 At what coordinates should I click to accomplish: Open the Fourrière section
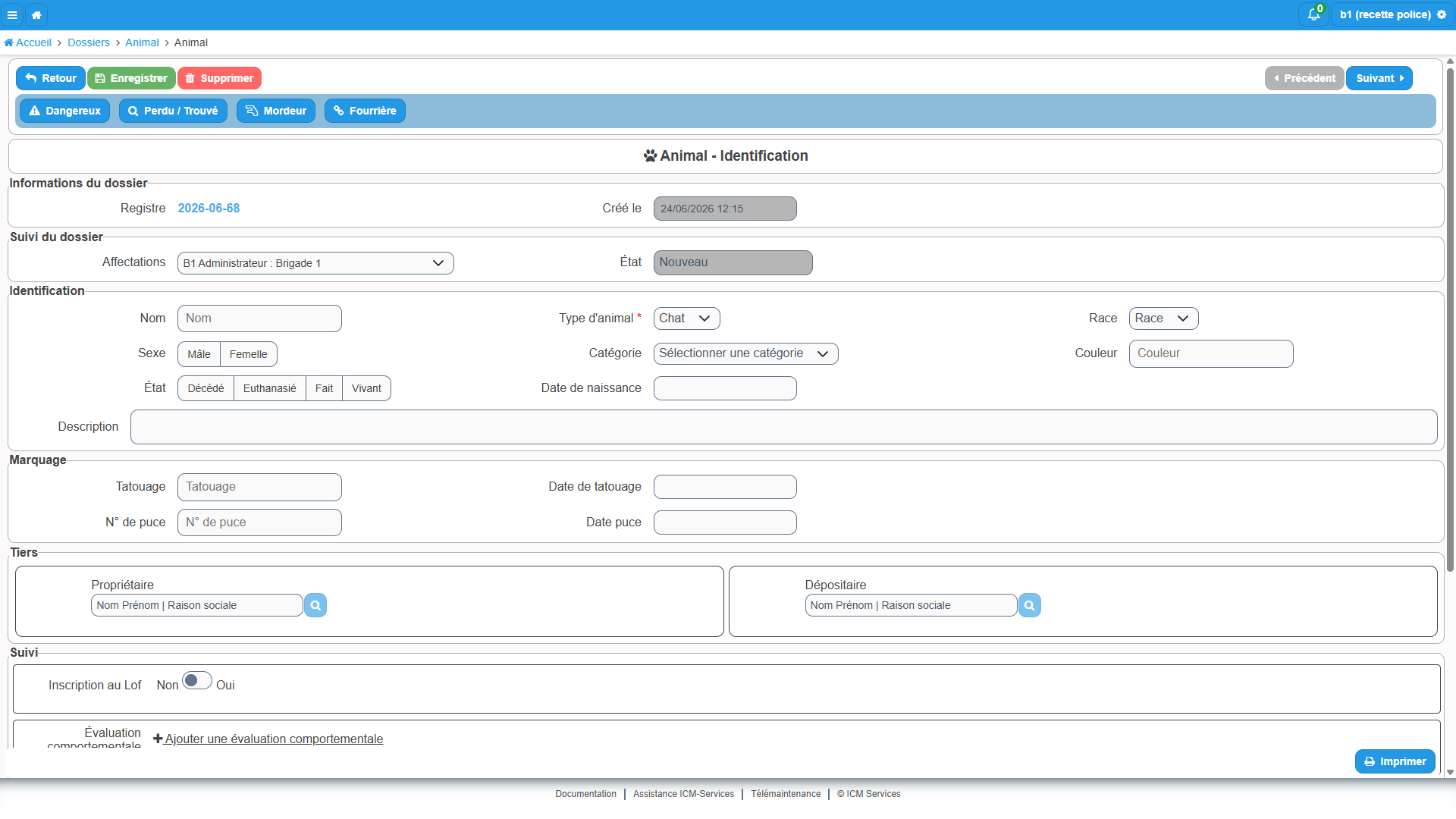coord(365,111)
